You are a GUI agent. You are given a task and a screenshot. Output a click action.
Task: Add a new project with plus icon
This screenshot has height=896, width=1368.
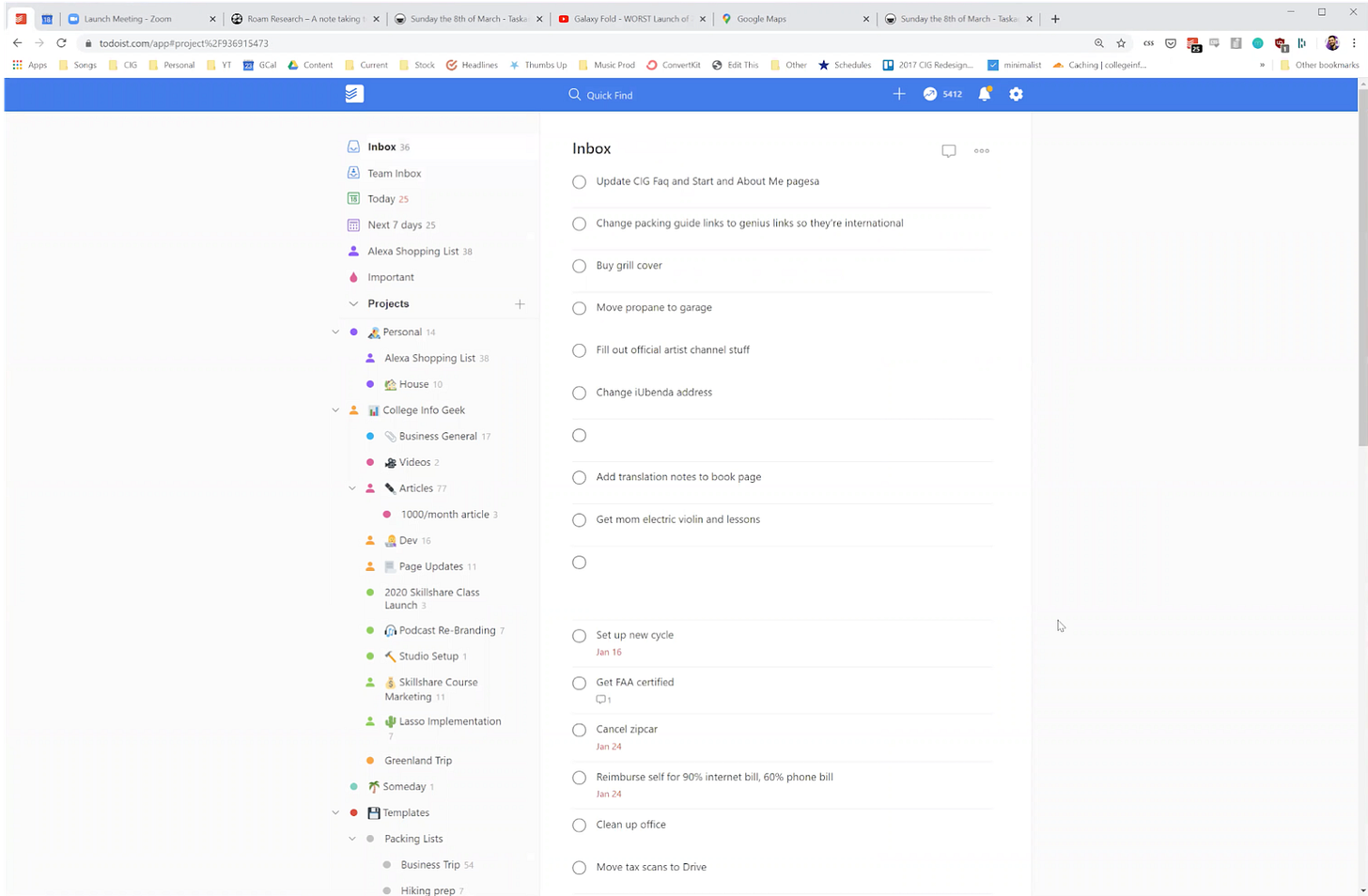520,304
